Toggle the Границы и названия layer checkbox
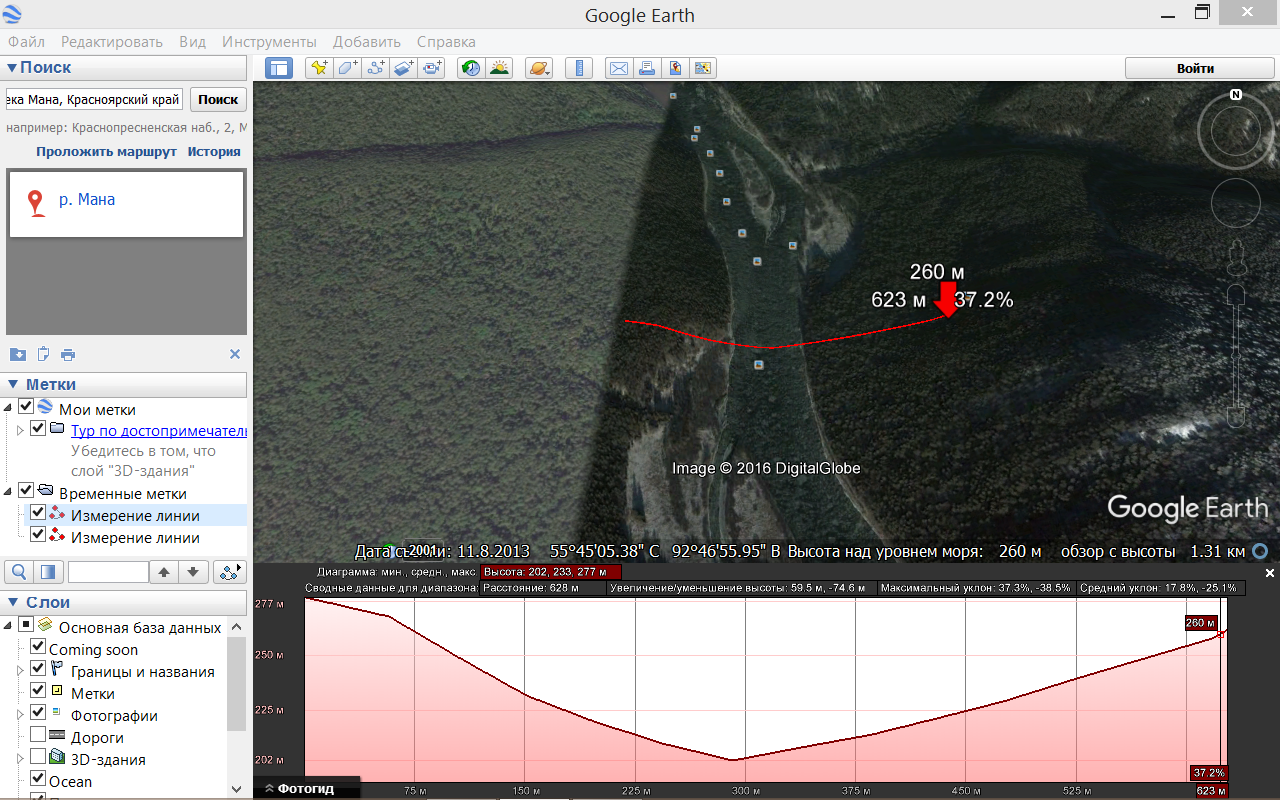The height and width of the screenshot is (800, 1280). tap(38, 669)
